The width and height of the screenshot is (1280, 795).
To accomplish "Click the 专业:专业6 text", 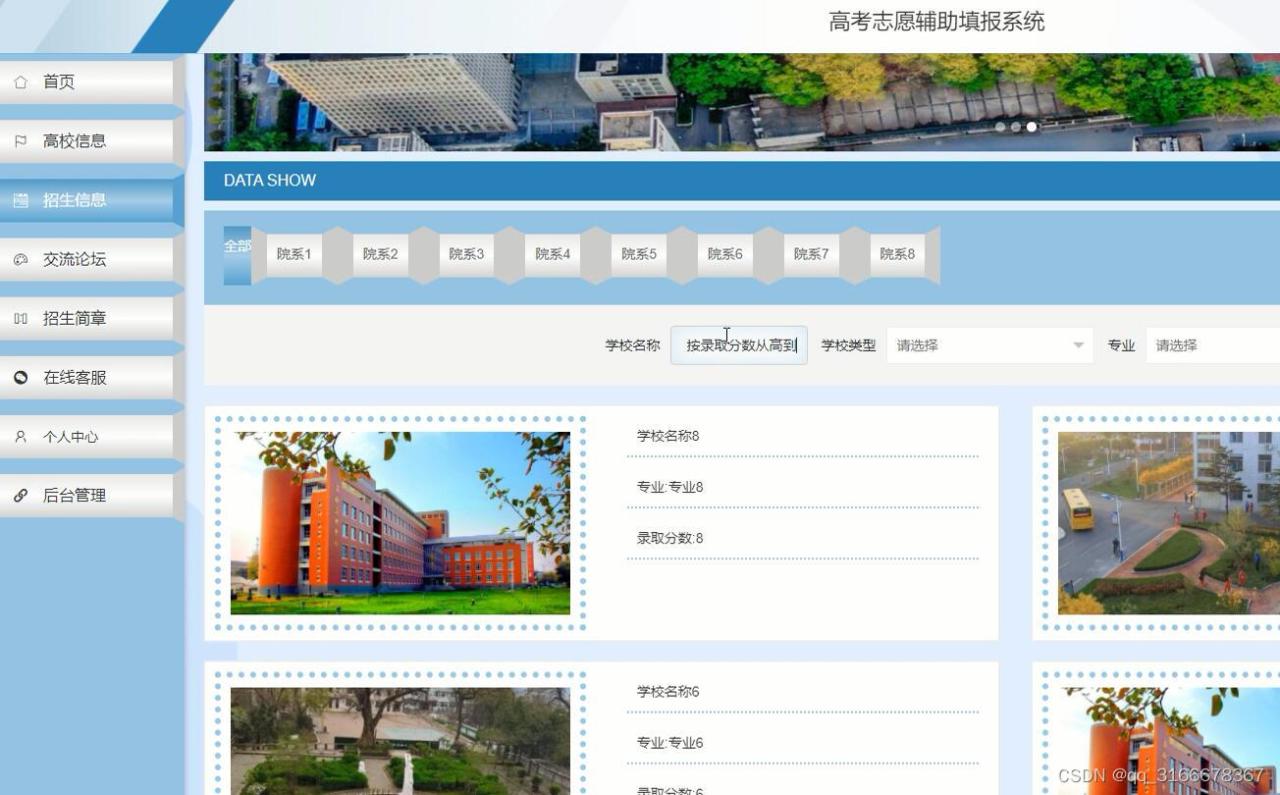I will coord(670,743).
